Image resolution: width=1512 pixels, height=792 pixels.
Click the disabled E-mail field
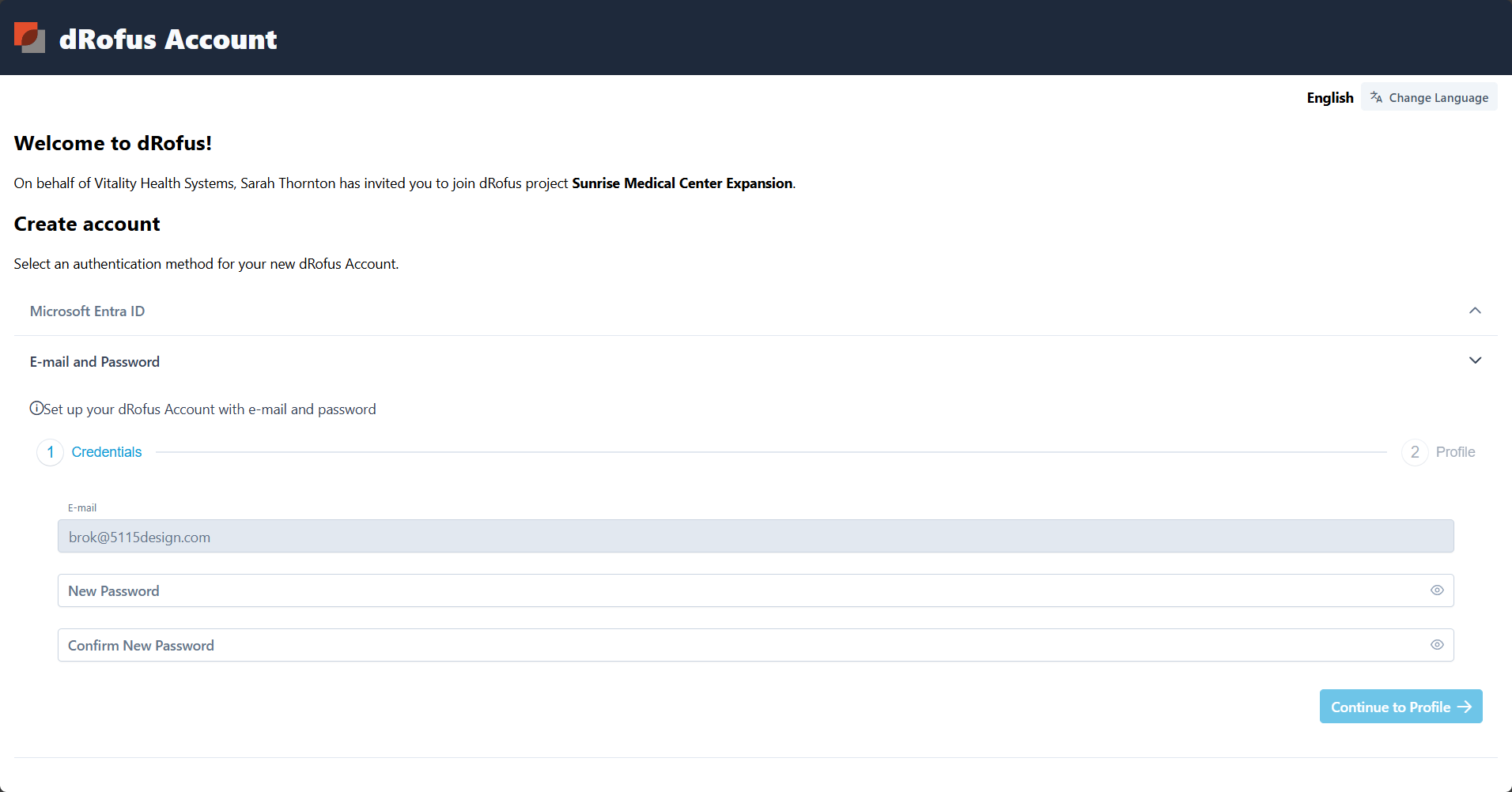(x=755, y=536)
